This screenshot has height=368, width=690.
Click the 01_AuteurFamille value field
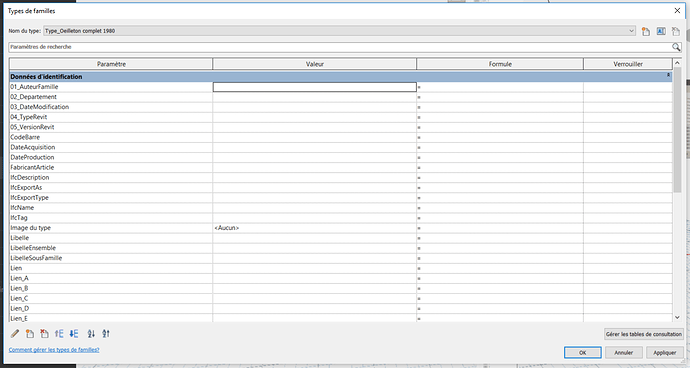point(315,87)
